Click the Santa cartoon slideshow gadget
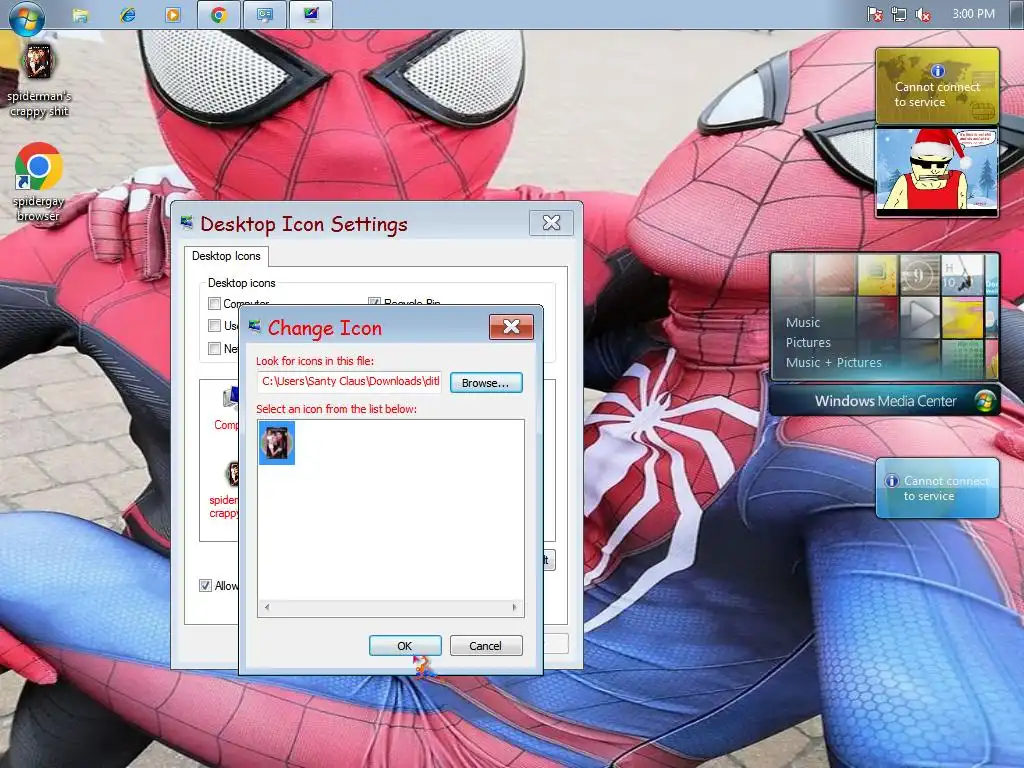 click(x=937, y=172)
